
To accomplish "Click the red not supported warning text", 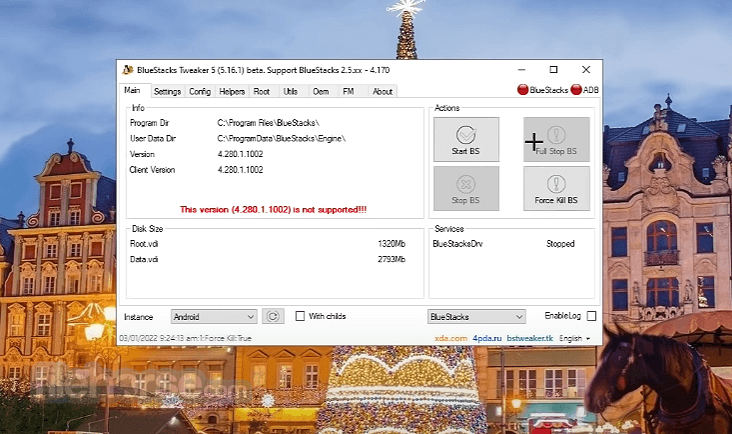I will click(274, 210).
